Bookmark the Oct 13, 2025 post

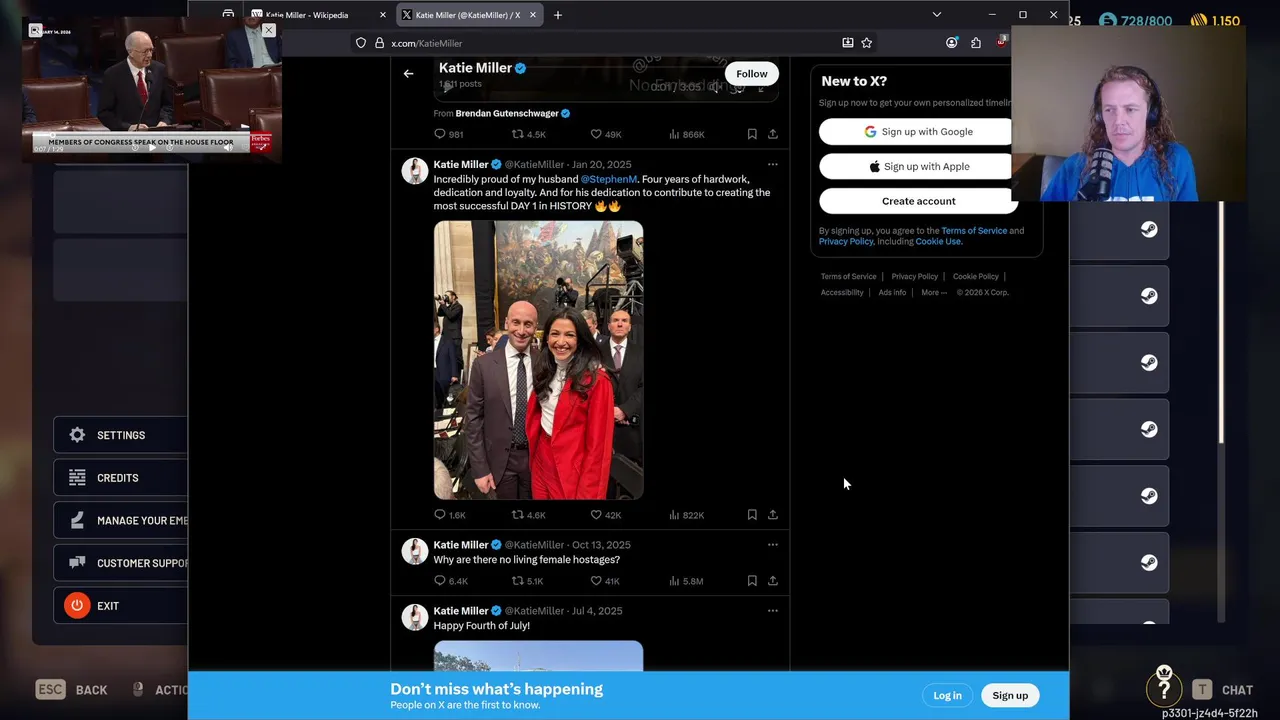click(x=752, y=581)
